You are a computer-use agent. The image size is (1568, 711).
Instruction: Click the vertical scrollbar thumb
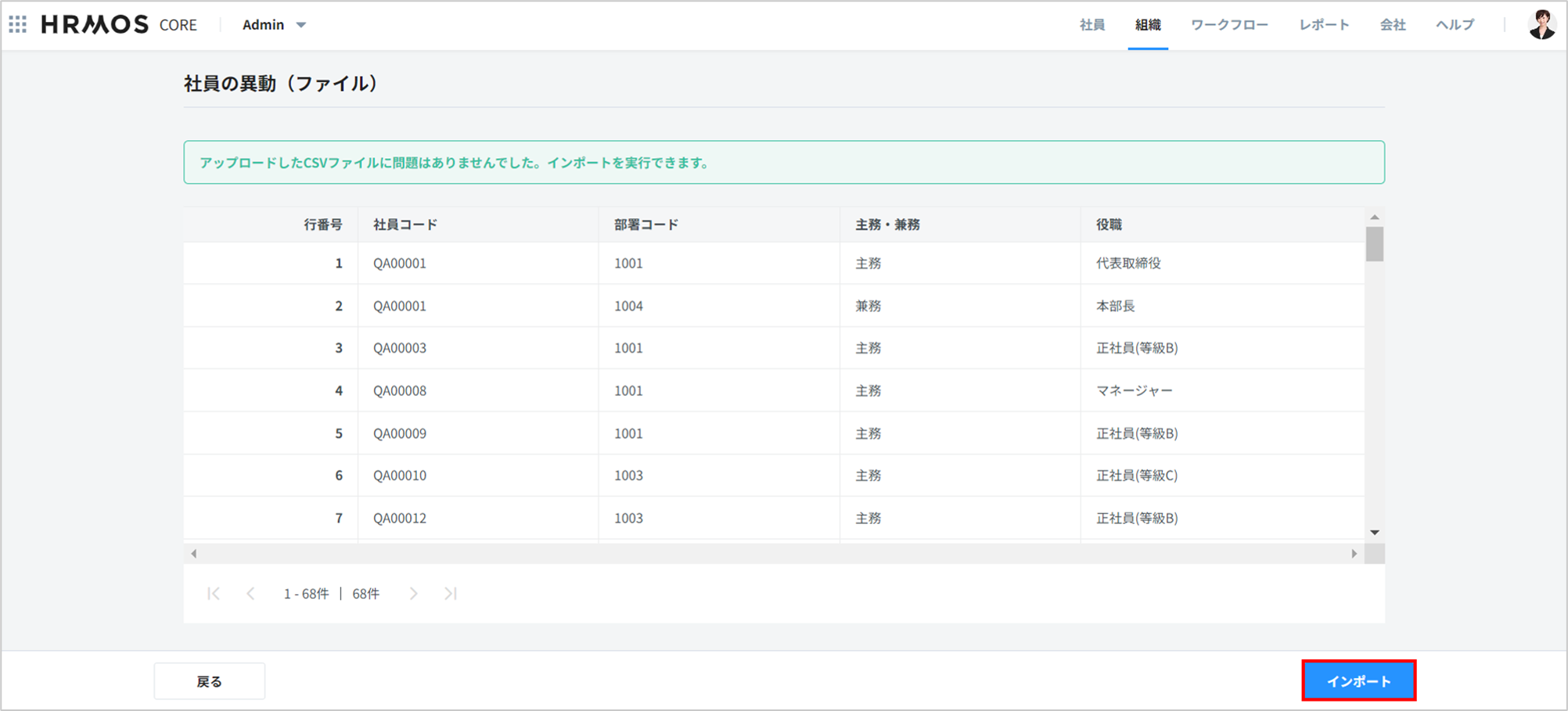(1375, 244)
